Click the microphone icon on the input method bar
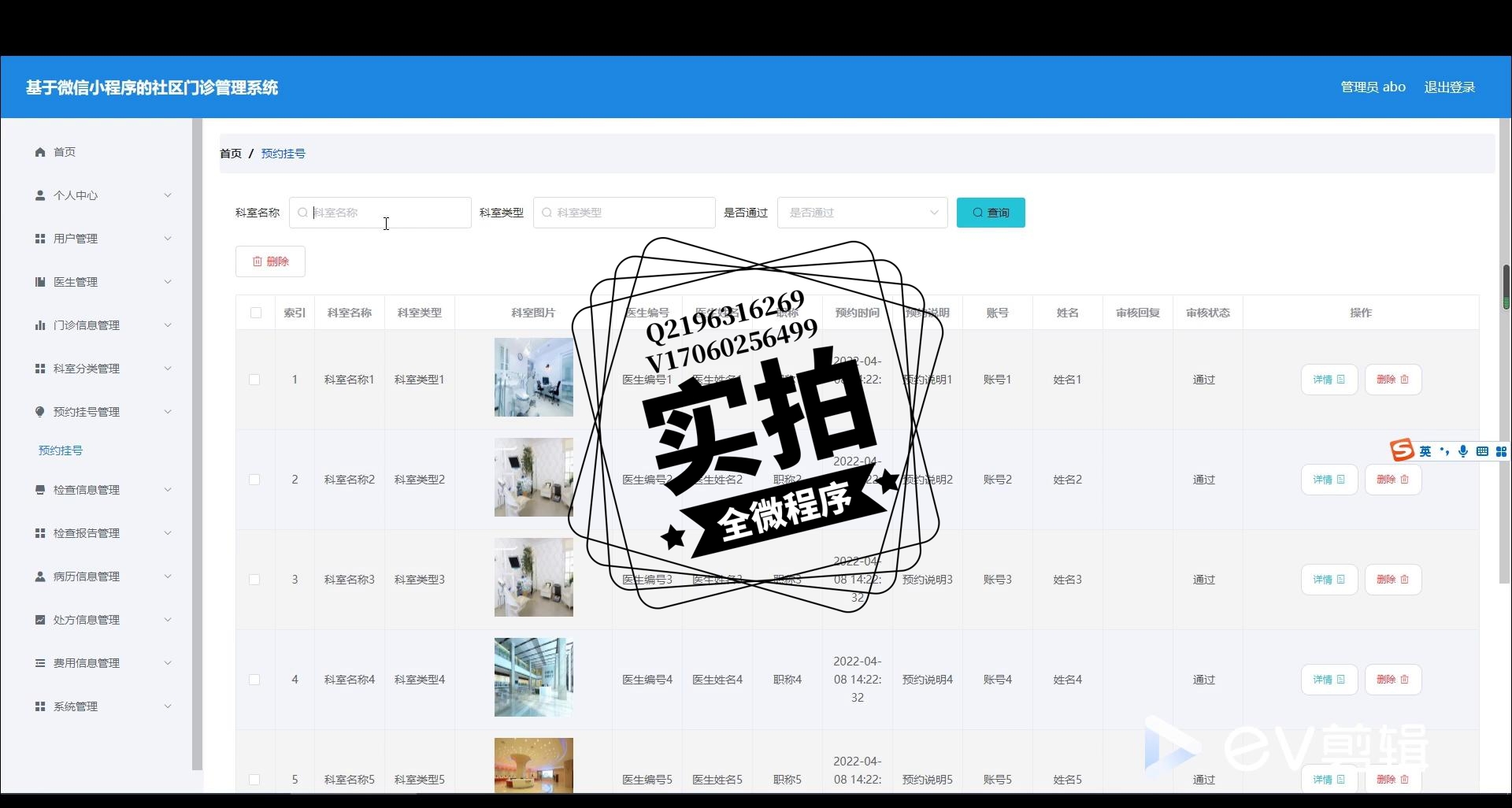Screen dimensions: 1512x808 (x=1463, y=451)
